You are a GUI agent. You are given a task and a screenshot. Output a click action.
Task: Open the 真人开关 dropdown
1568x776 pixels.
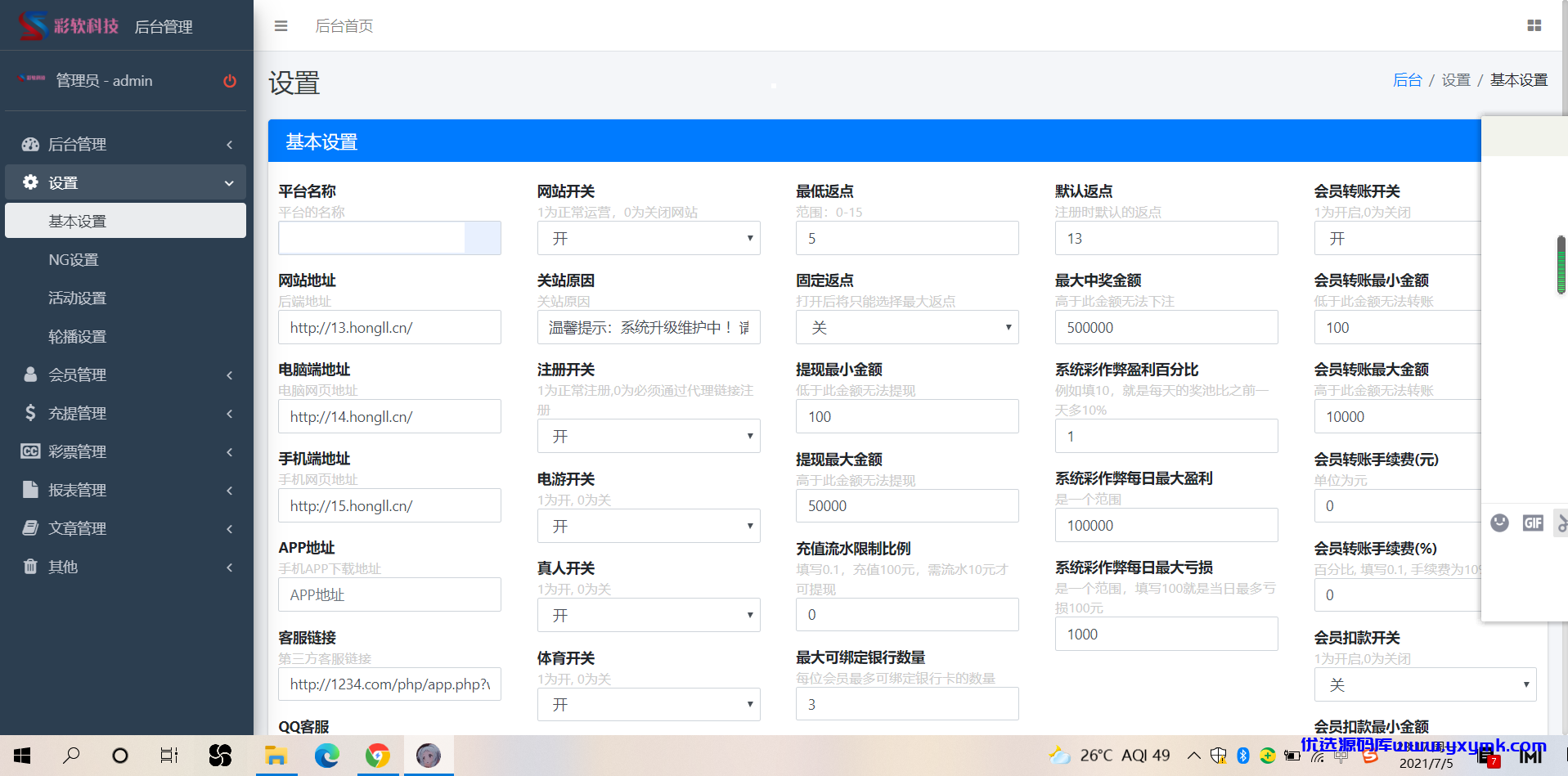[x=649, y=615]
